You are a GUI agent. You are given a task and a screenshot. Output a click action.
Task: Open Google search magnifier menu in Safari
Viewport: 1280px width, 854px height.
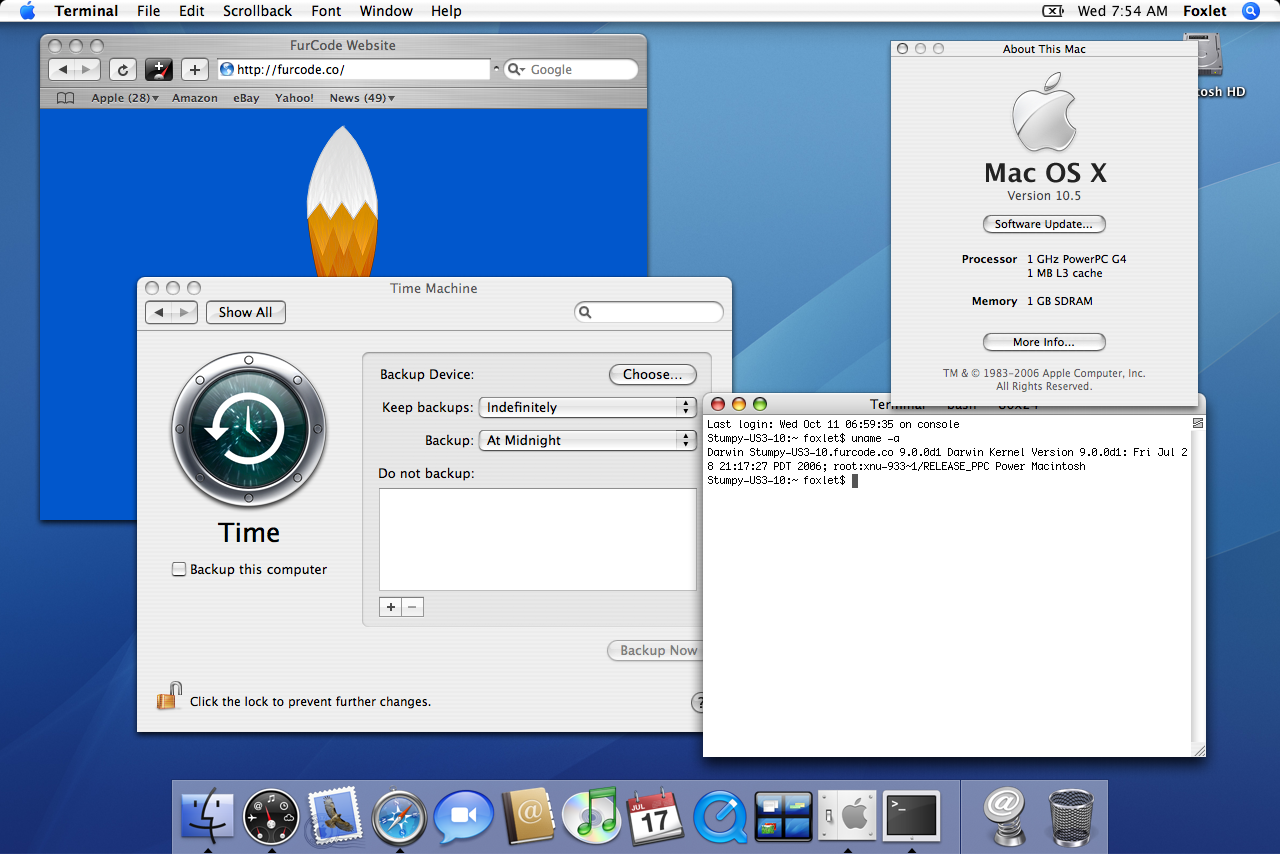coord(517,69)
